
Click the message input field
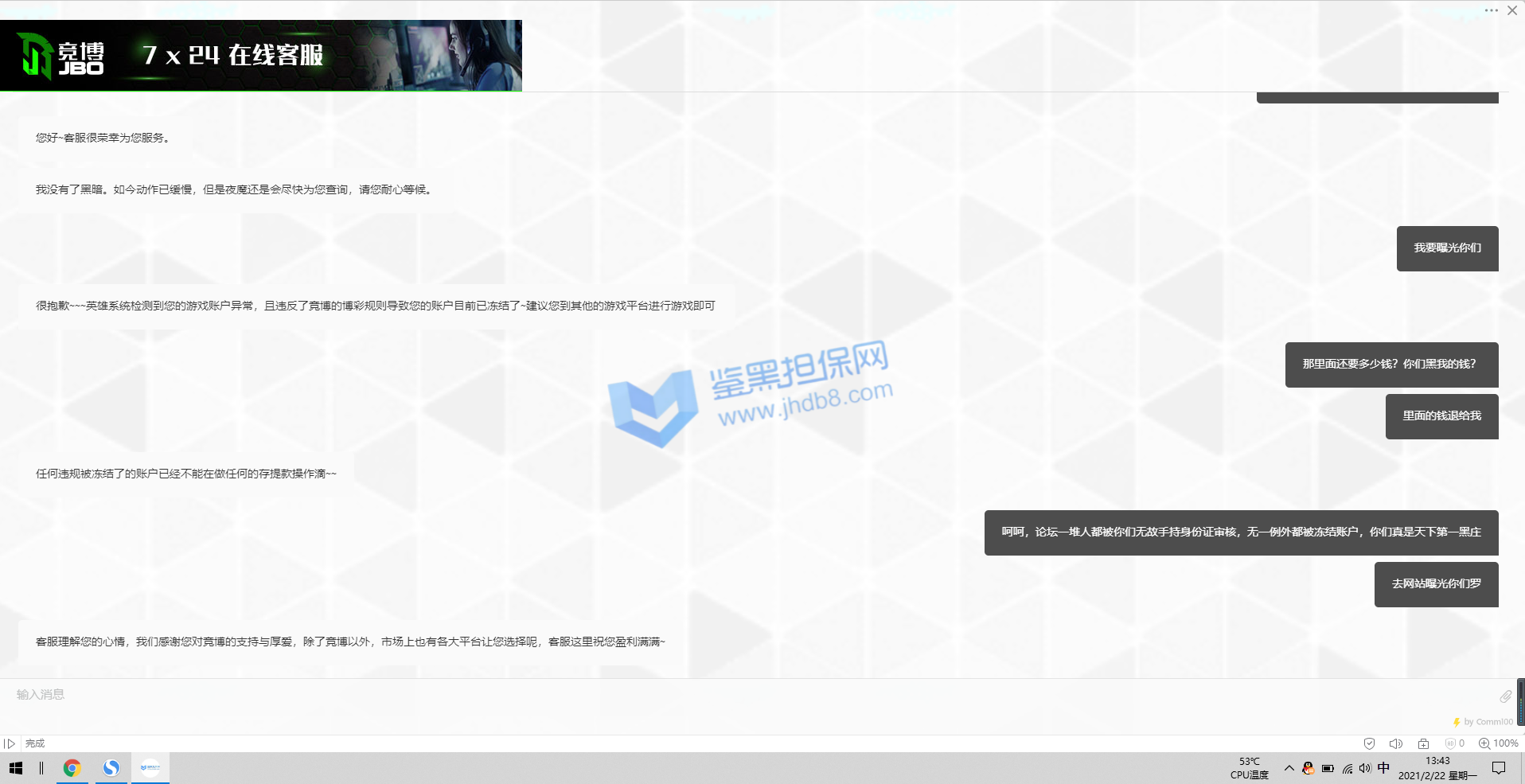[716, 695]
